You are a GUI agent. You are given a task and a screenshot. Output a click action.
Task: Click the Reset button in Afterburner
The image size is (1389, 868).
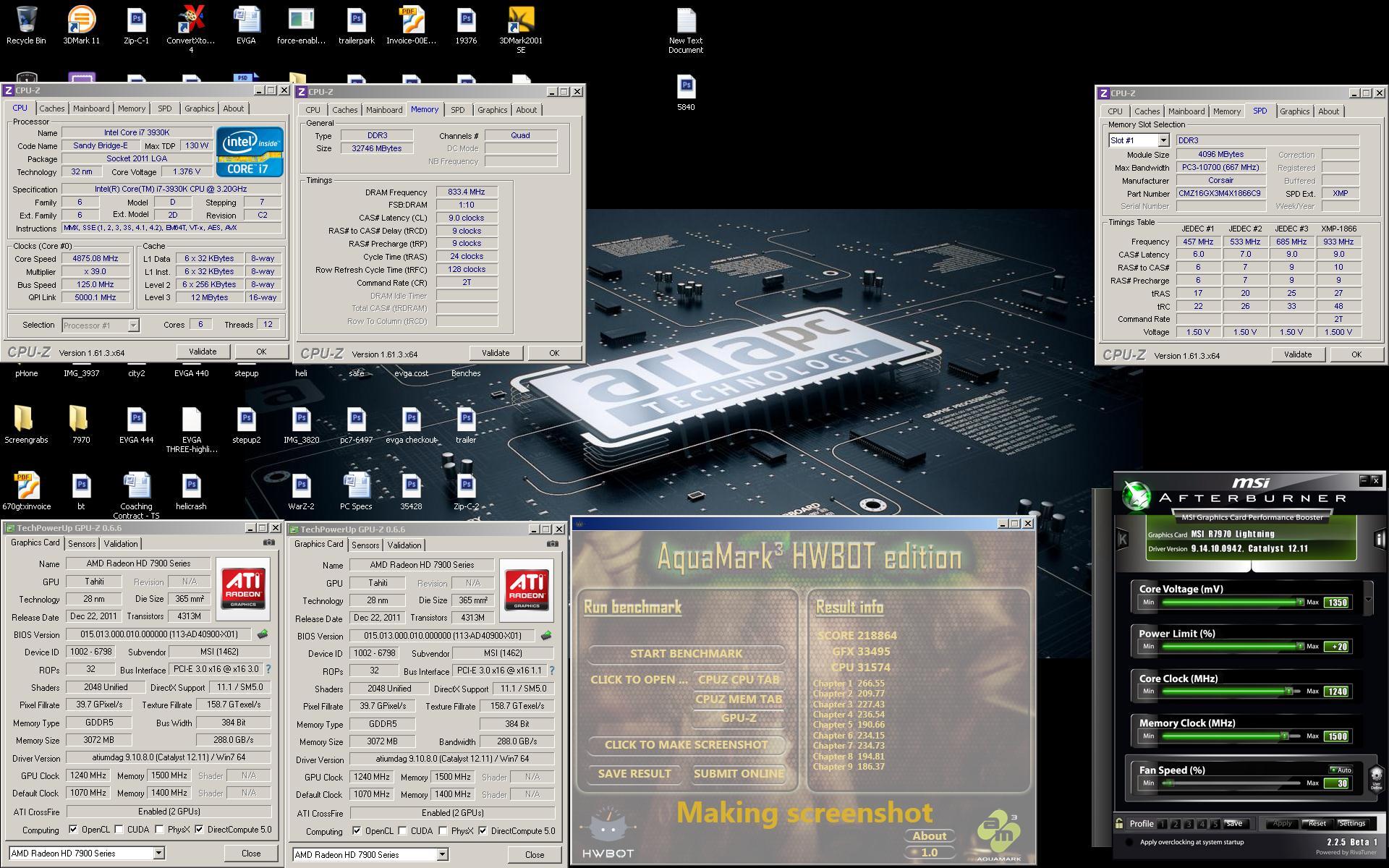tap(1317, 824)
